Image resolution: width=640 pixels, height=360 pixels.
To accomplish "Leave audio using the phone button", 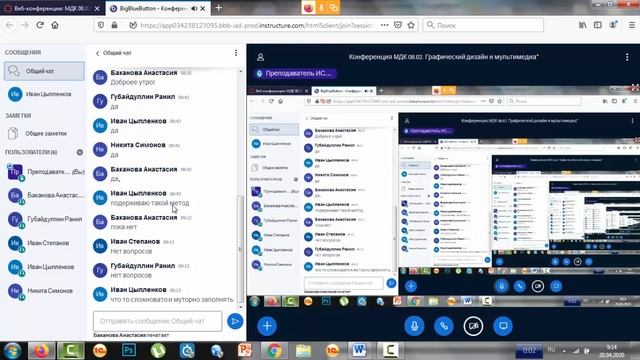I will tap(444, 326).
